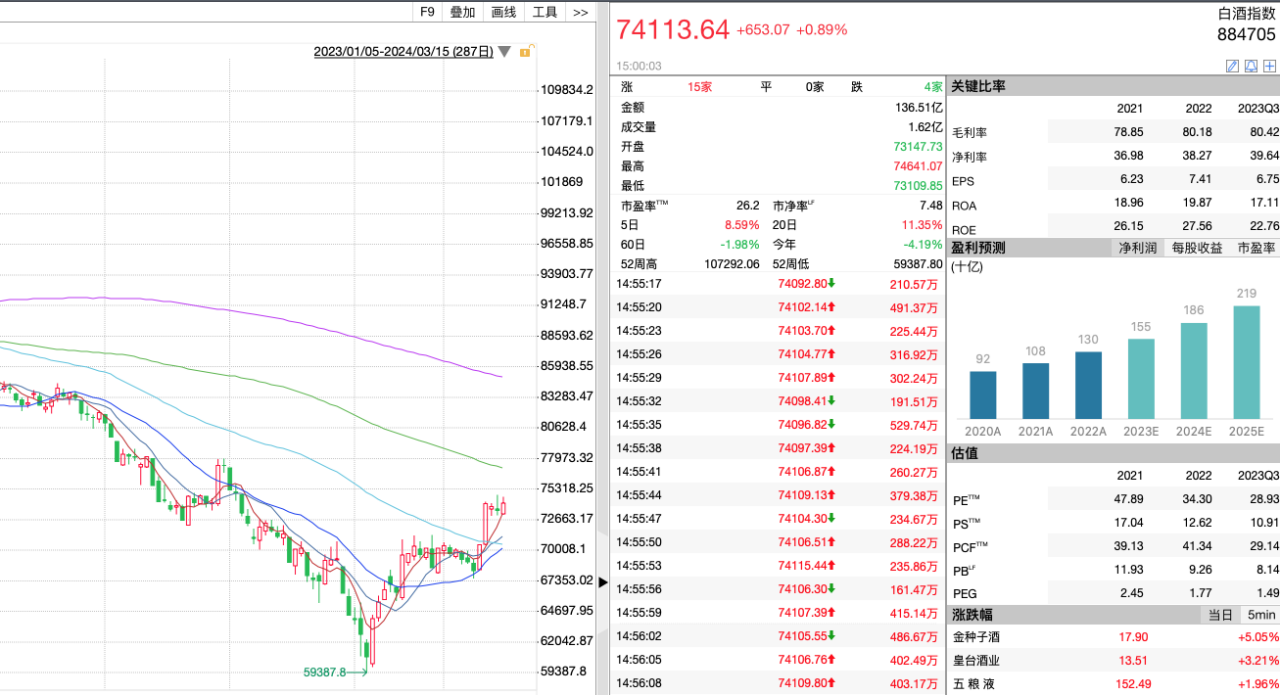Click the index code 884705

(x=1246, y=35)
